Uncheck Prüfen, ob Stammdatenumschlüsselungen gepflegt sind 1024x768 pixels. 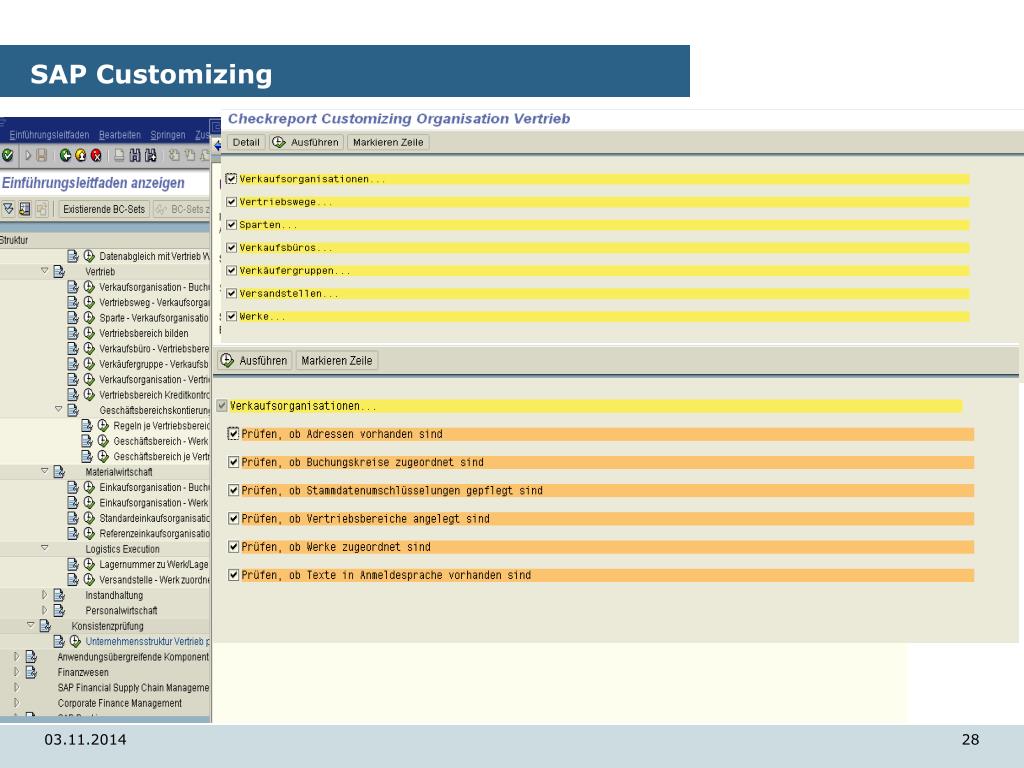click(233, 490)
